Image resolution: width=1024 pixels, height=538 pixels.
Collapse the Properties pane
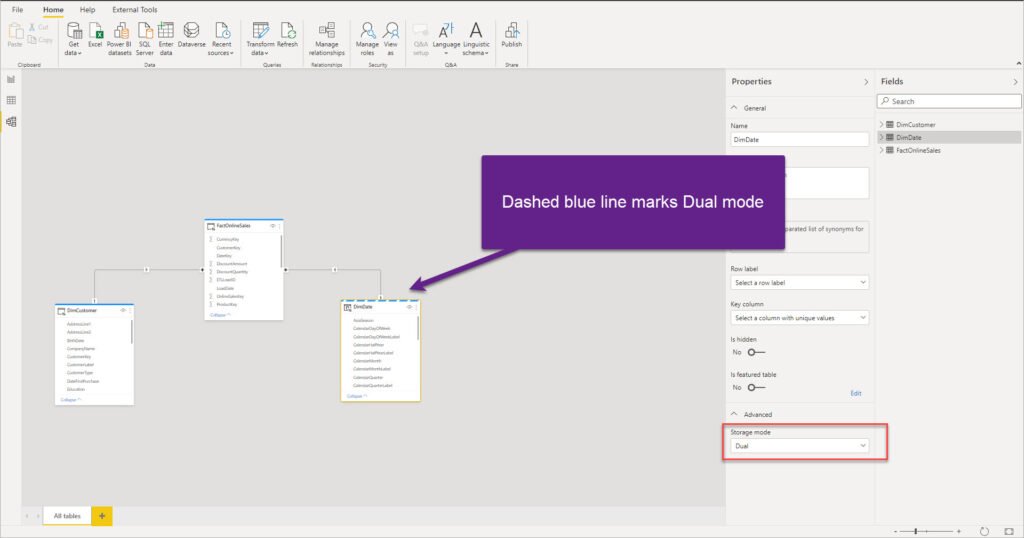[866, 82]
